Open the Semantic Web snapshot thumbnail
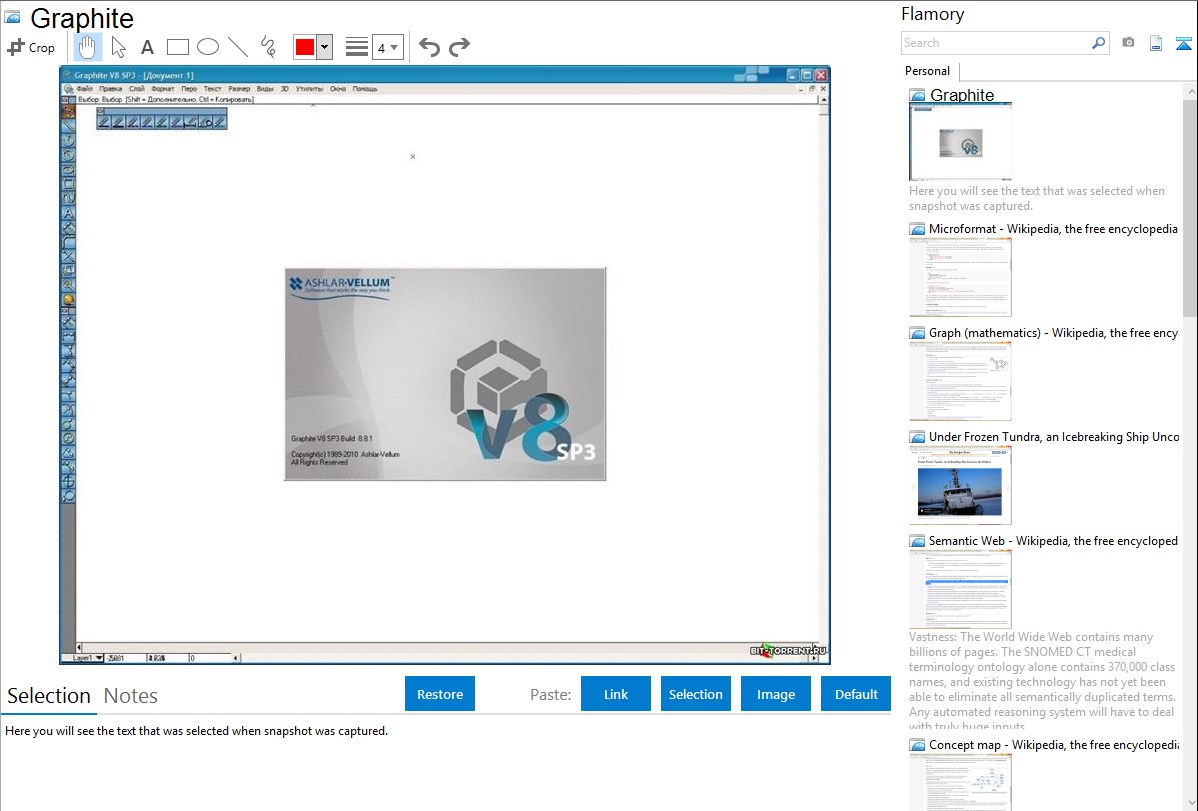This screenshot has height=811, width=1198. [x=960, y=589]
